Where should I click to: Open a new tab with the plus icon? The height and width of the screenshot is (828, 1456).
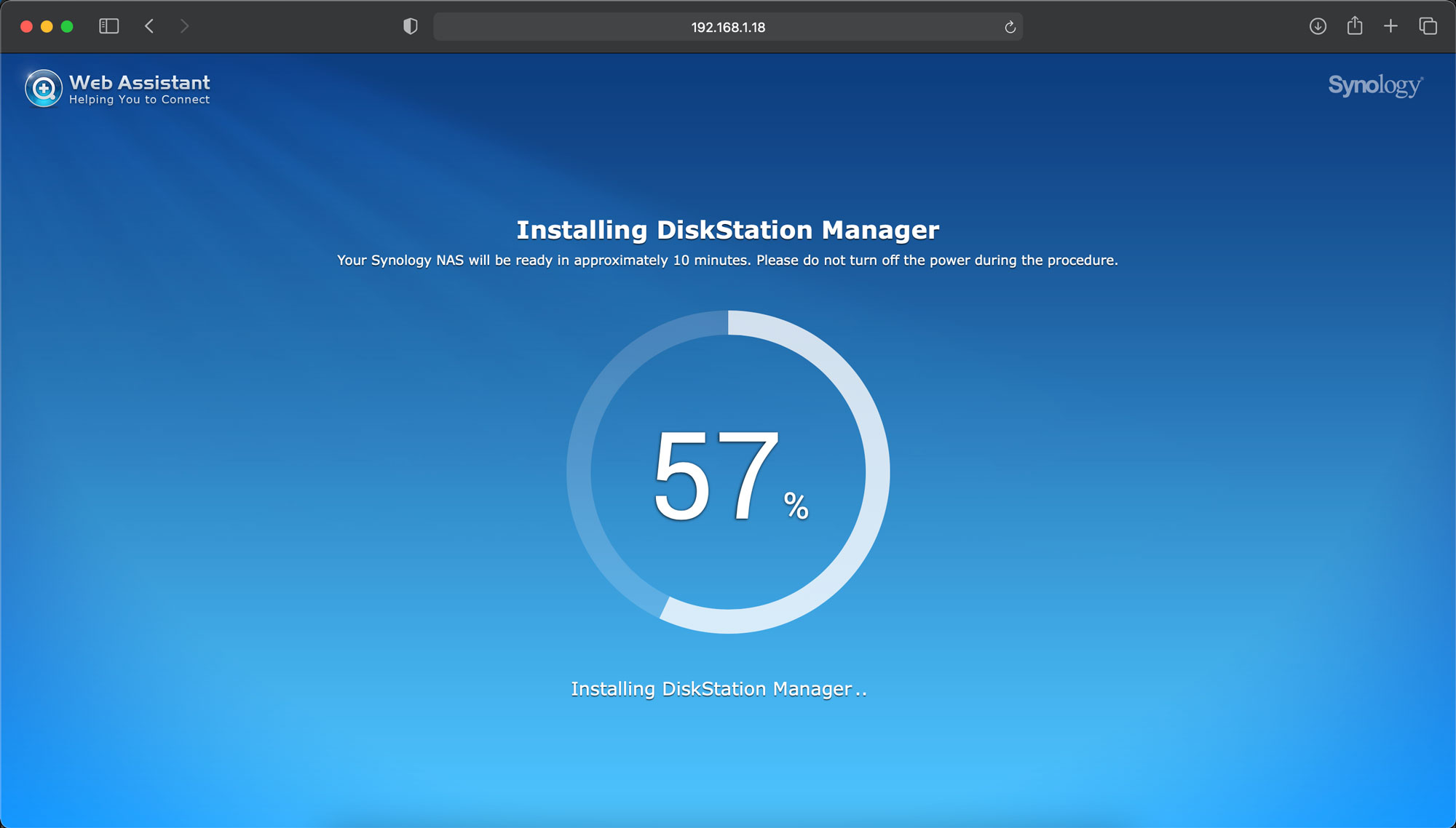1390,27
